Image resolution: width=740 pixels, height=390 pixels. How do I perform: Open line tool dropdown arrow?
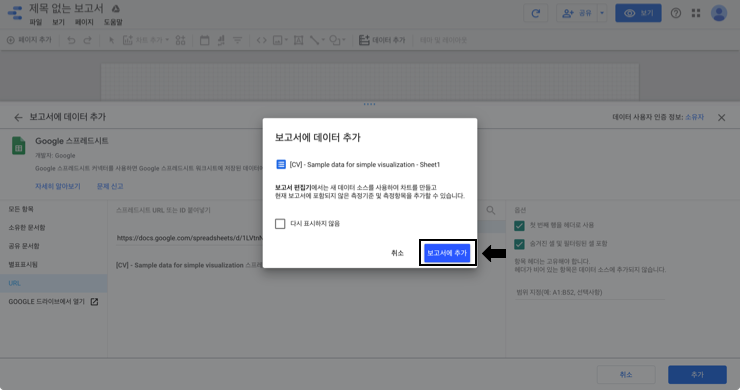point(323,41)
